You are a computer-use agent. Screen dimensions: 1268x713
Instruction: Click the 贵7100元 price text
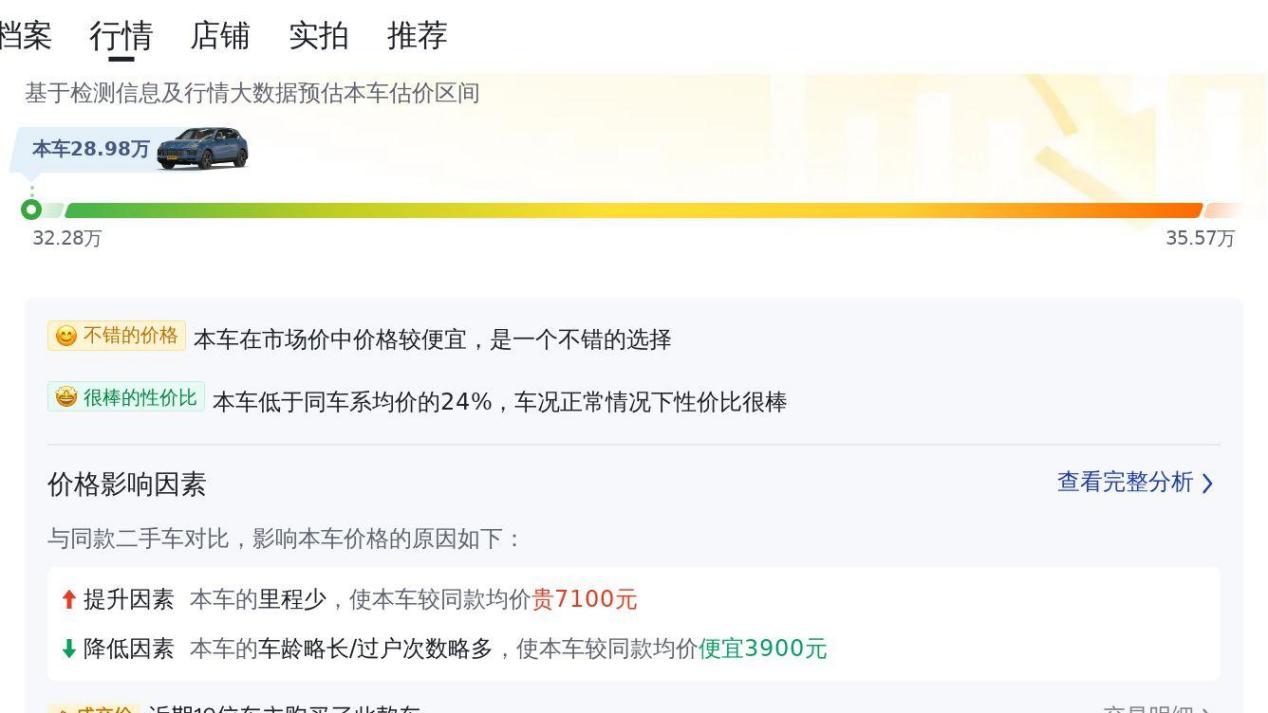tap(584, 600)
